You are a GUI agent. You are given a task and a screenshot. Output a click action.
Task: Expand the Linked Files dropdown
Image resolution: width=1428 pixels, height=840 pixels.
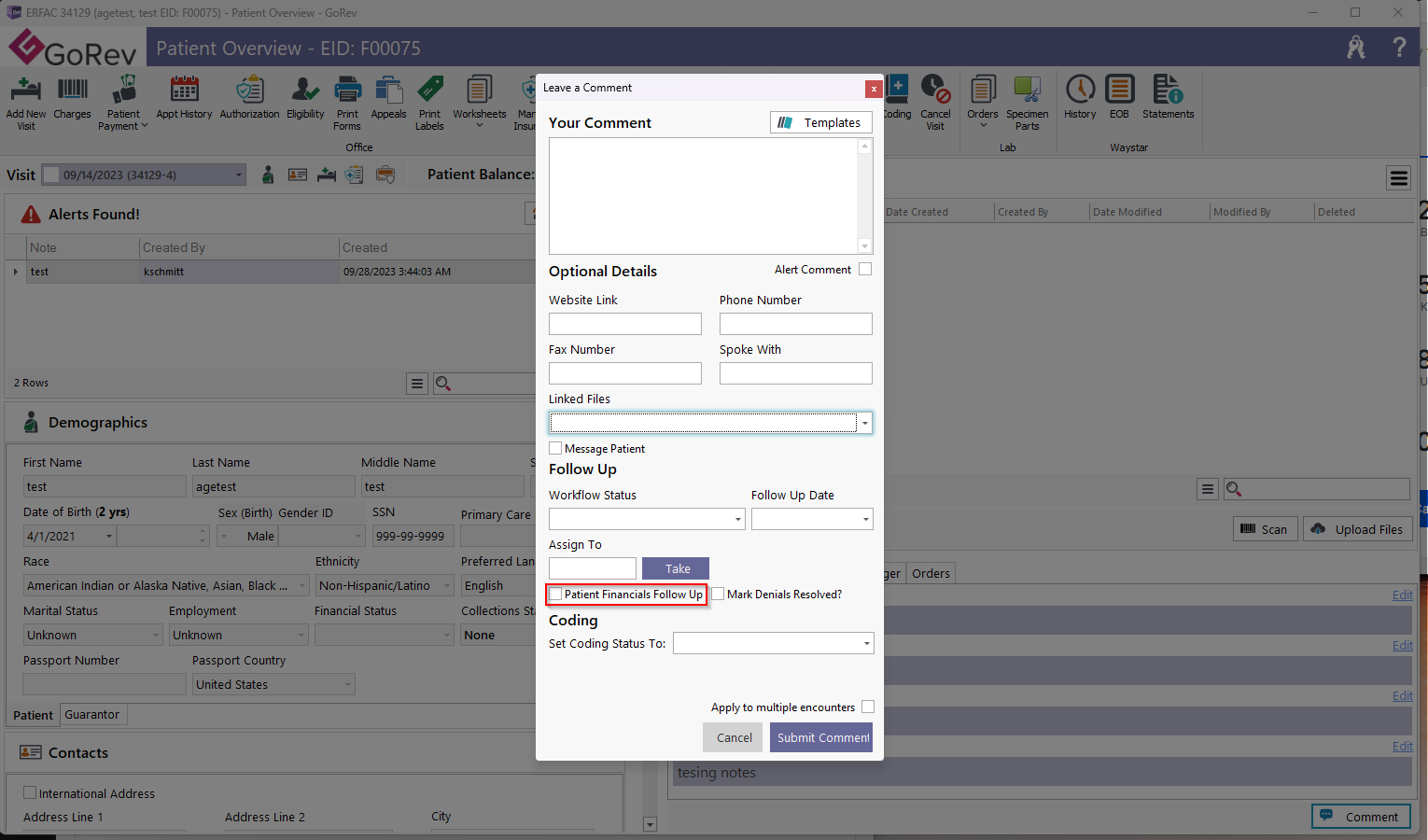tap(865, 423)
